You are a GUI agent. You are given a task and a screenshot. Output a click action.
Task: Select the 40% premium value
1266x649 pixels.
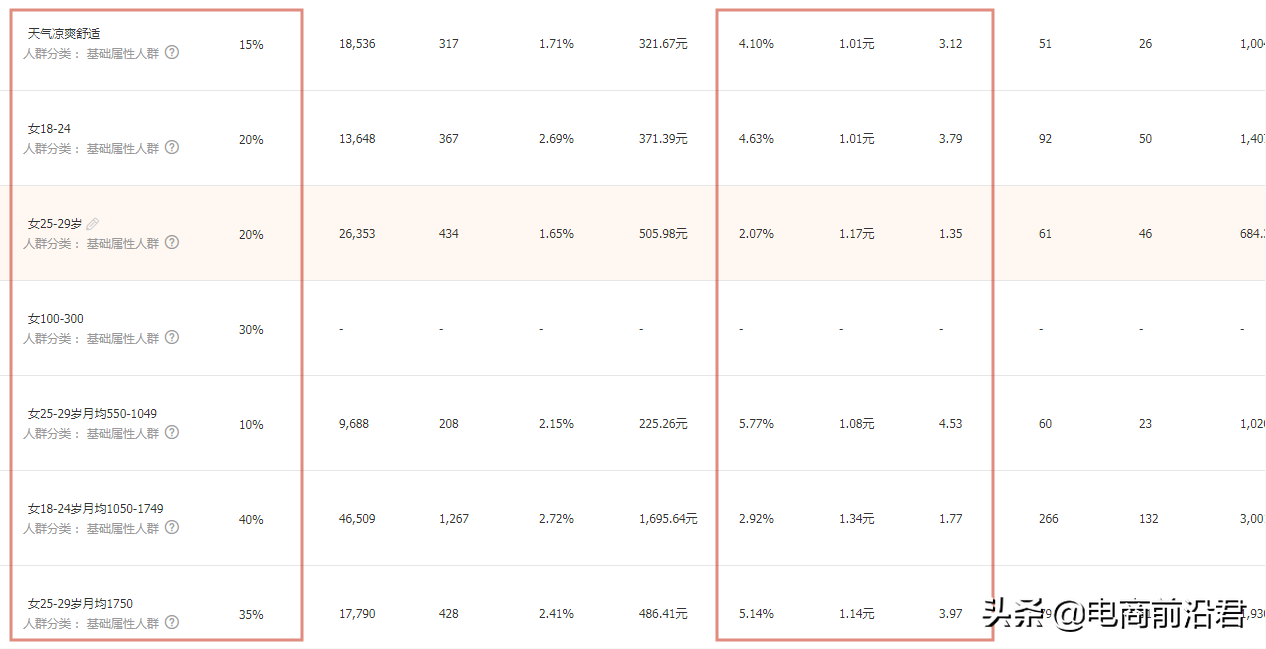pyautogui.click(x=251, y=520)
